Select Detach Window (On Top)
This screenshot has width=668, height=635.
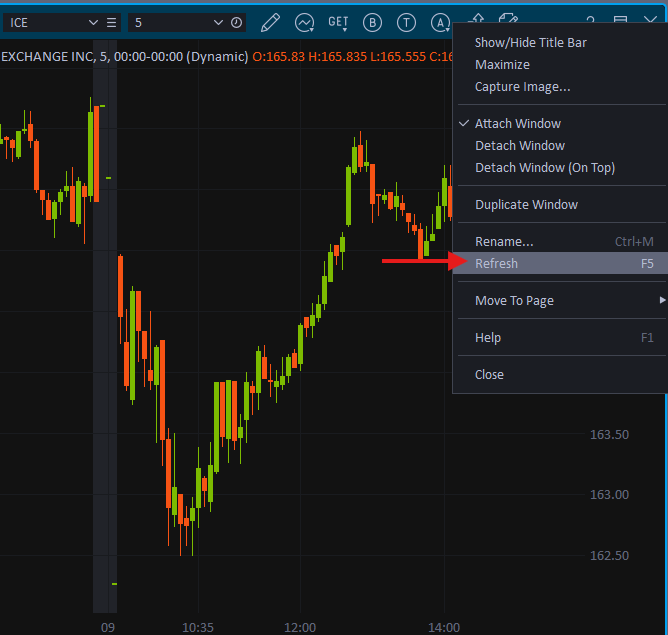544,168
